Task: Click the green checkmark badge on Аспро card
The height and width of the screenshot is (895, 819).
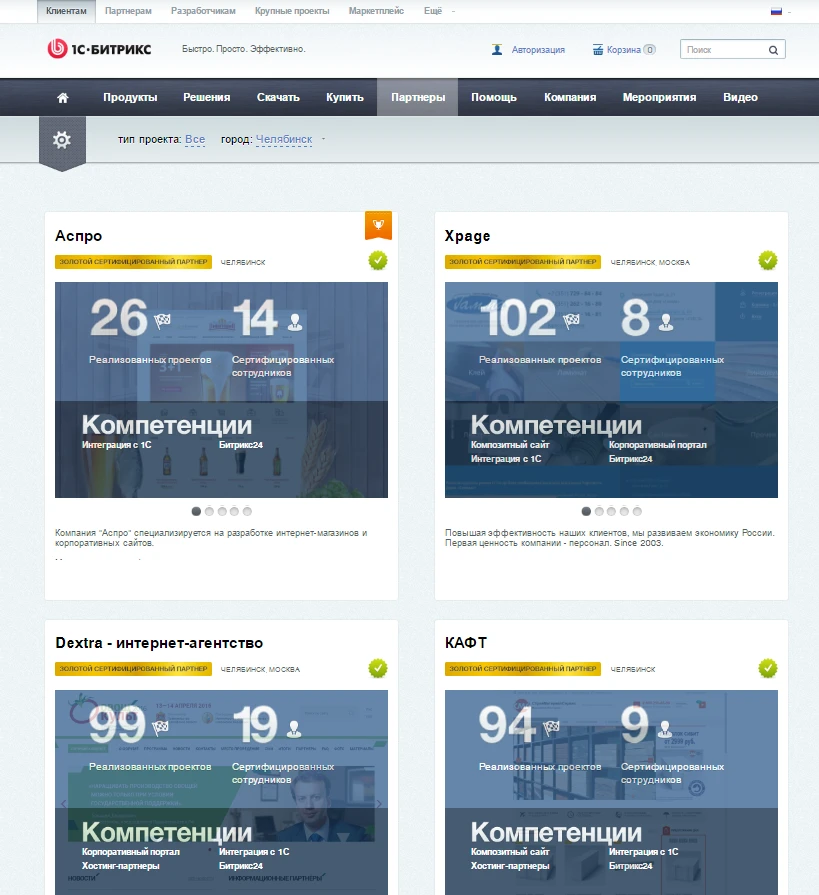Action: (378, 261)
